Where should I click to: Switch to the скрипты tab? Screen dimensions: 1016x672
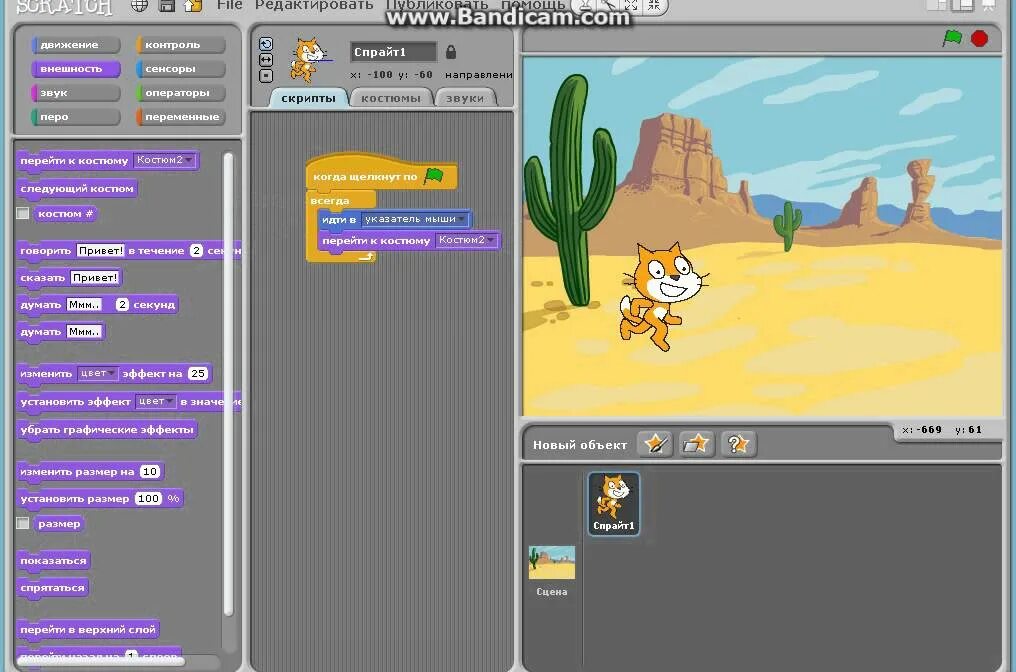click(308, 98)
